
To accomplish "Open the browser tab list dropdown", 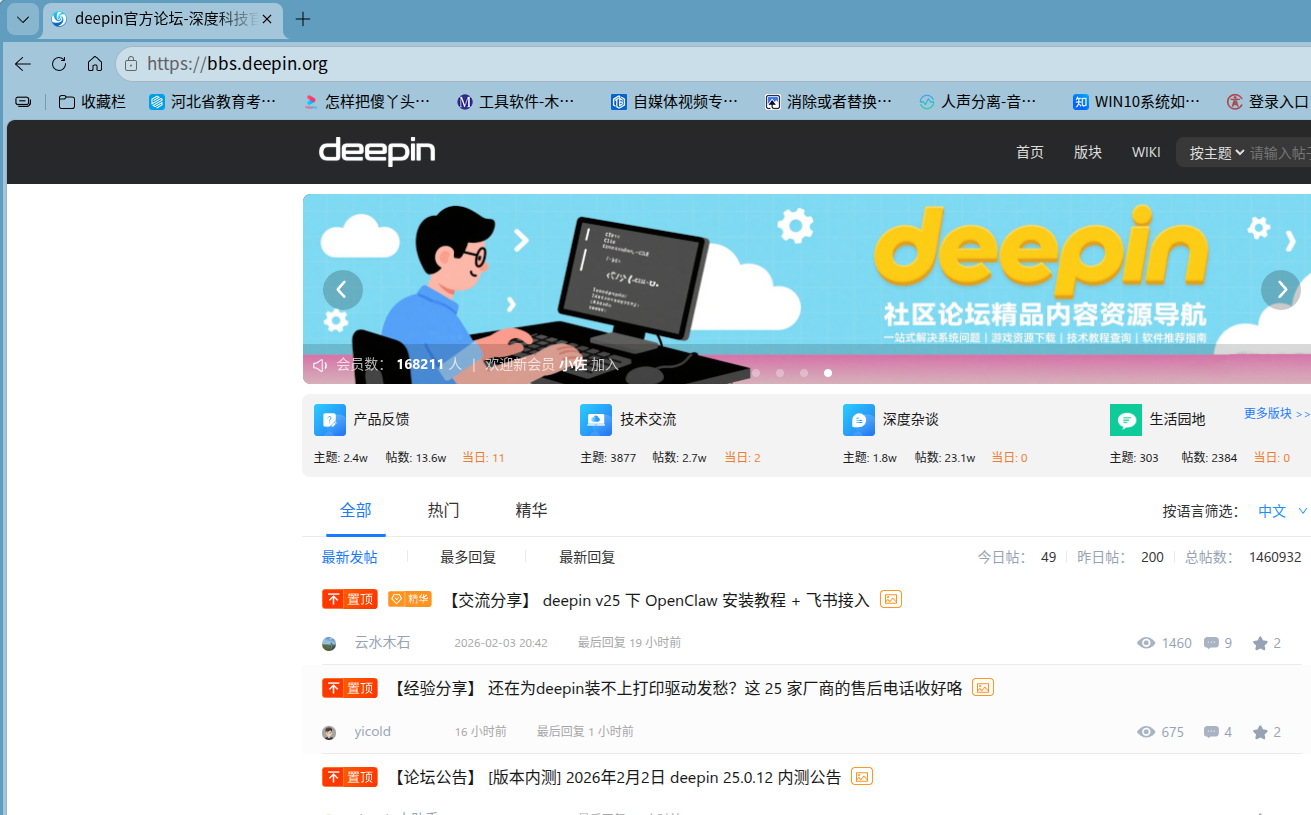I will (x=23, y=19).
